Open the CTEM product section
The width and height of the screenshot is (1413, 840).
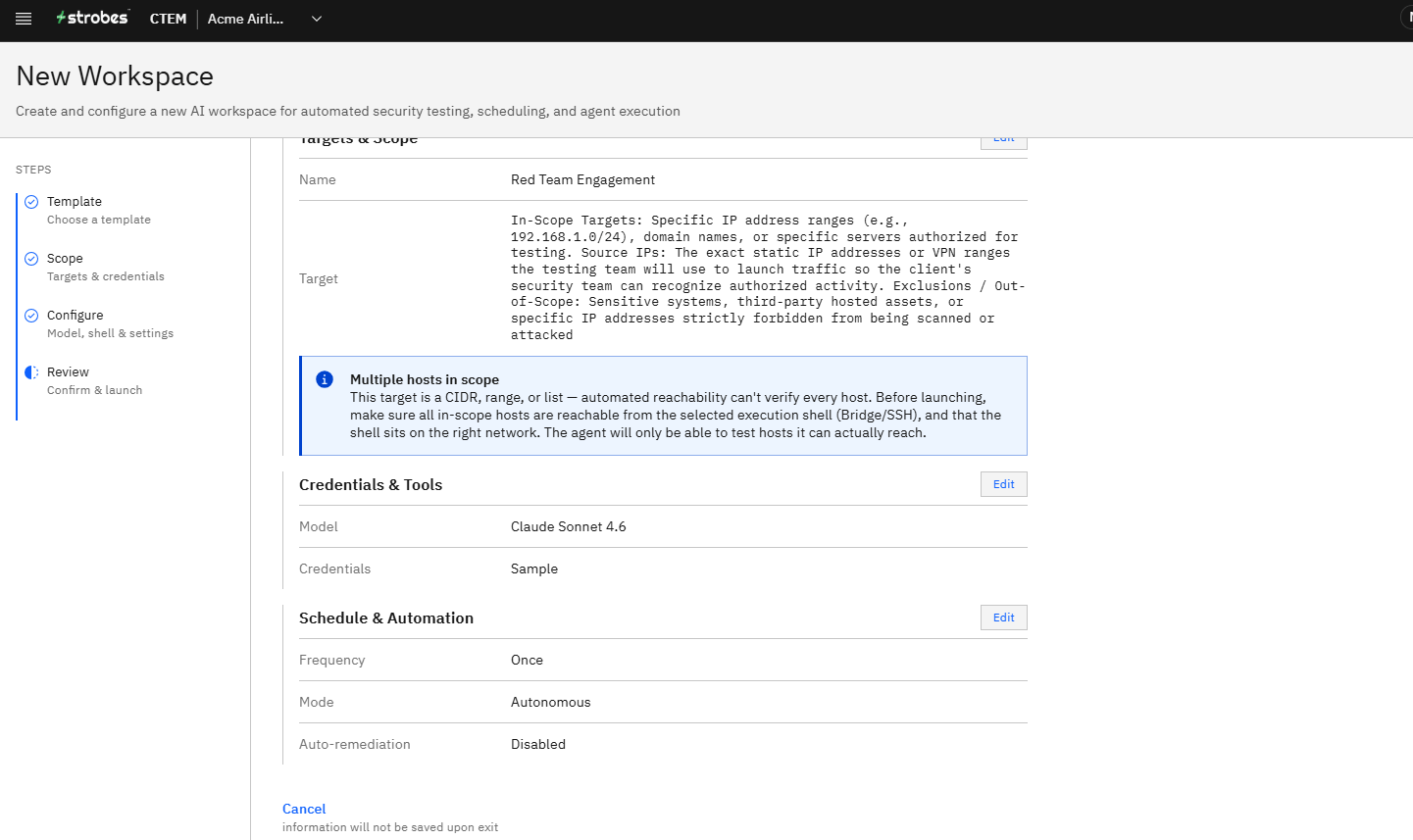[x=168, y=19]
